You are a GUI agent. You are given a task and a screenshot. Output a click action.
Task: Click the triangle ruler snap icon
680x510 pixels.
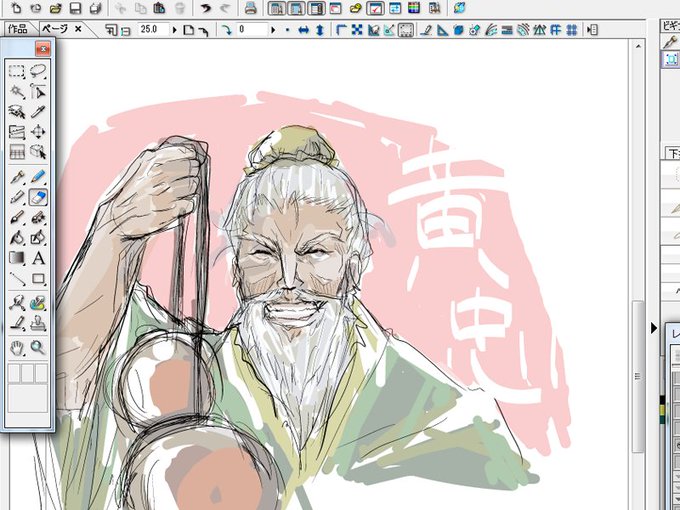click(442, 30)
